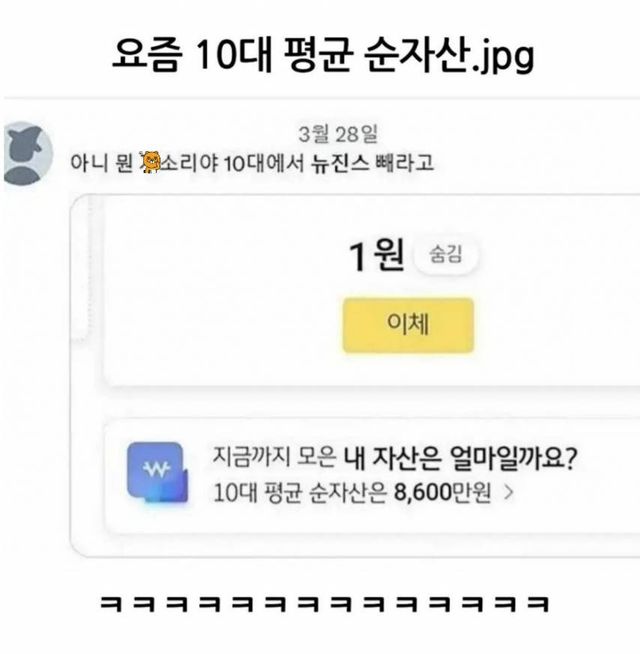Open the '10대 평균 순자산은' link text
Viewport: 640px width, 654px height.
(300, 493)
